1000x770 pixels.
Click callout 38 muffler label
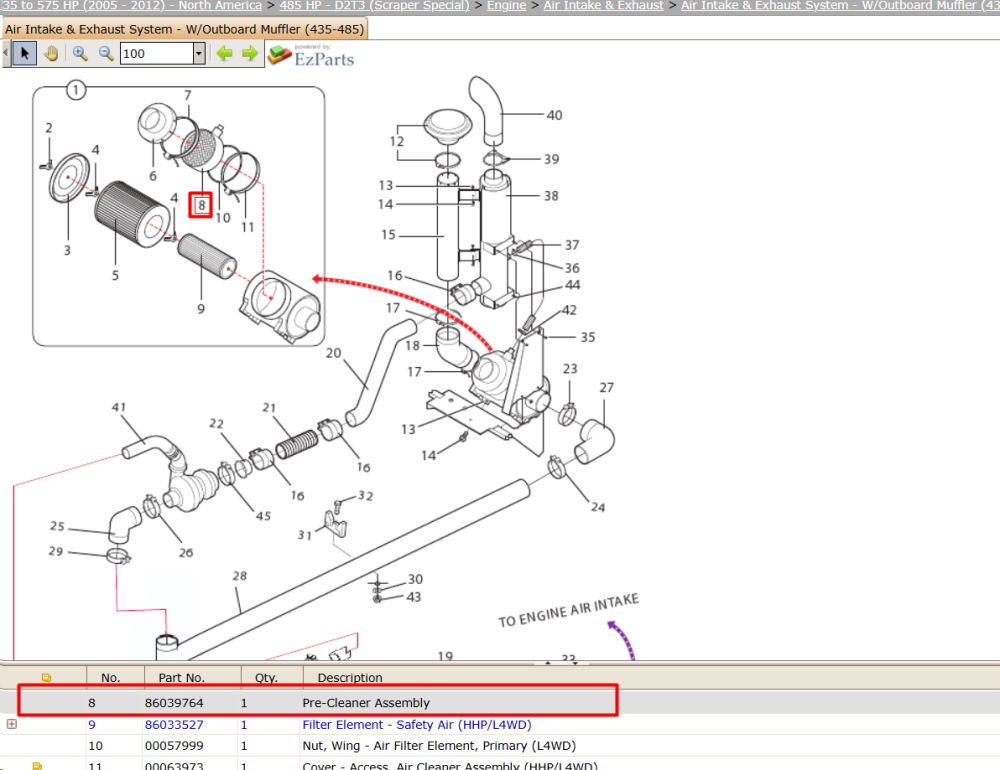[551, 196]
